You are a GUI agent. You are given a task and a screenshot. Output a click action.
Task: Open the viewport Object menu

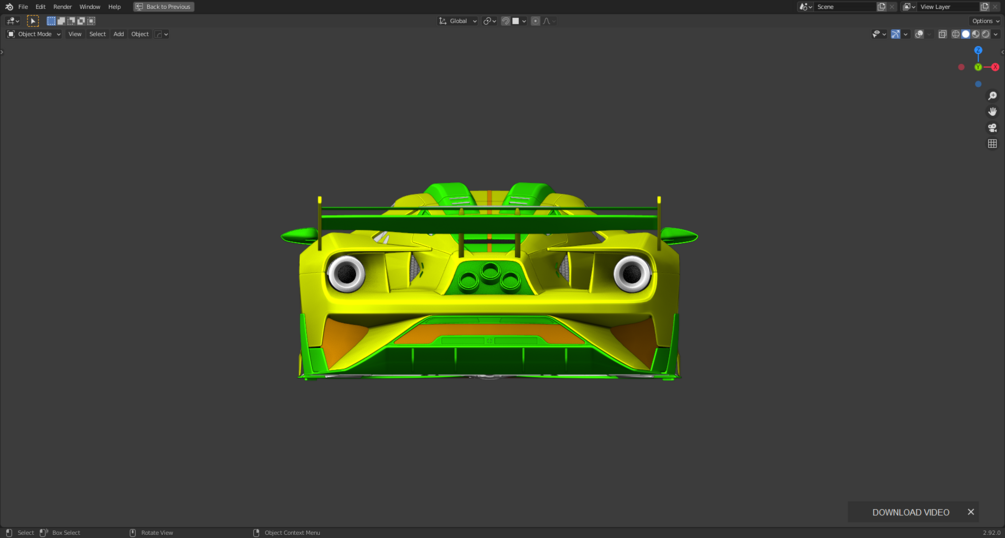(140, 34)
